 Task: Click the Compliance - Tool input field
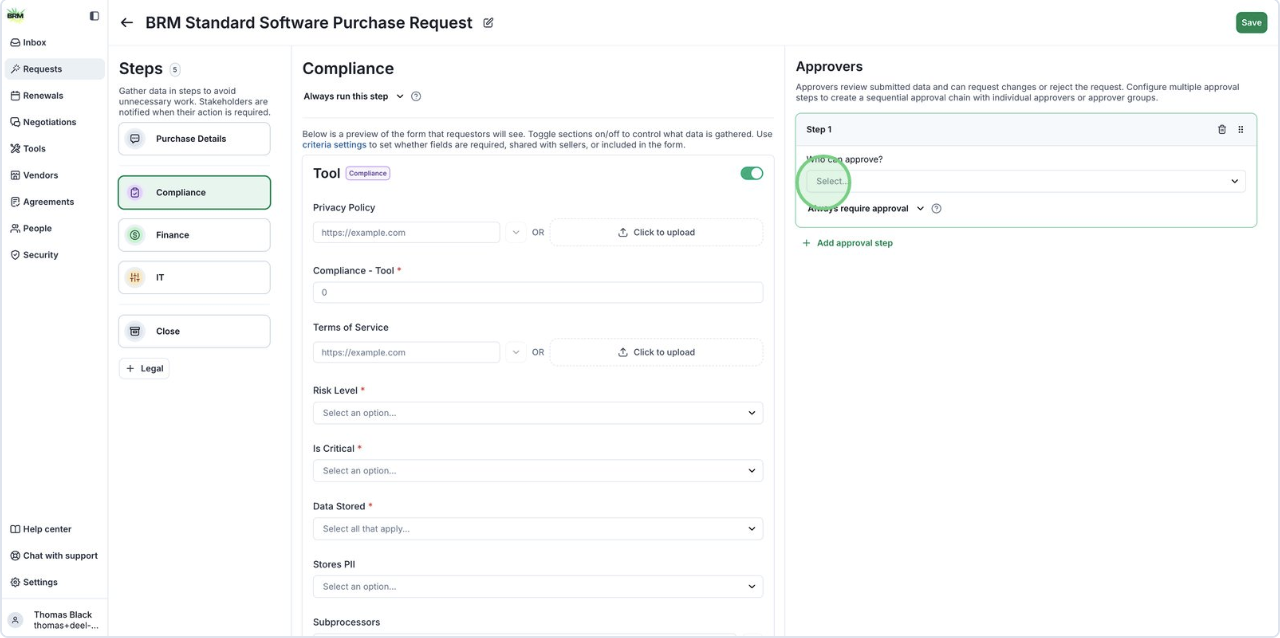(x=537, y=293)
